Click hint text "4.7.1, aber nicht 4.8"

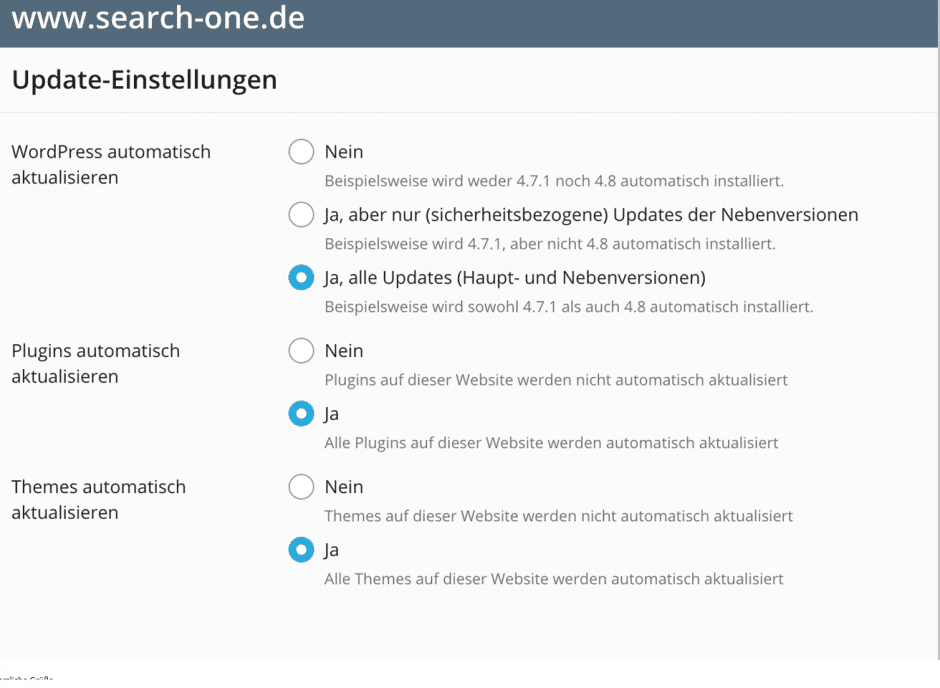(x=550, y=244)
